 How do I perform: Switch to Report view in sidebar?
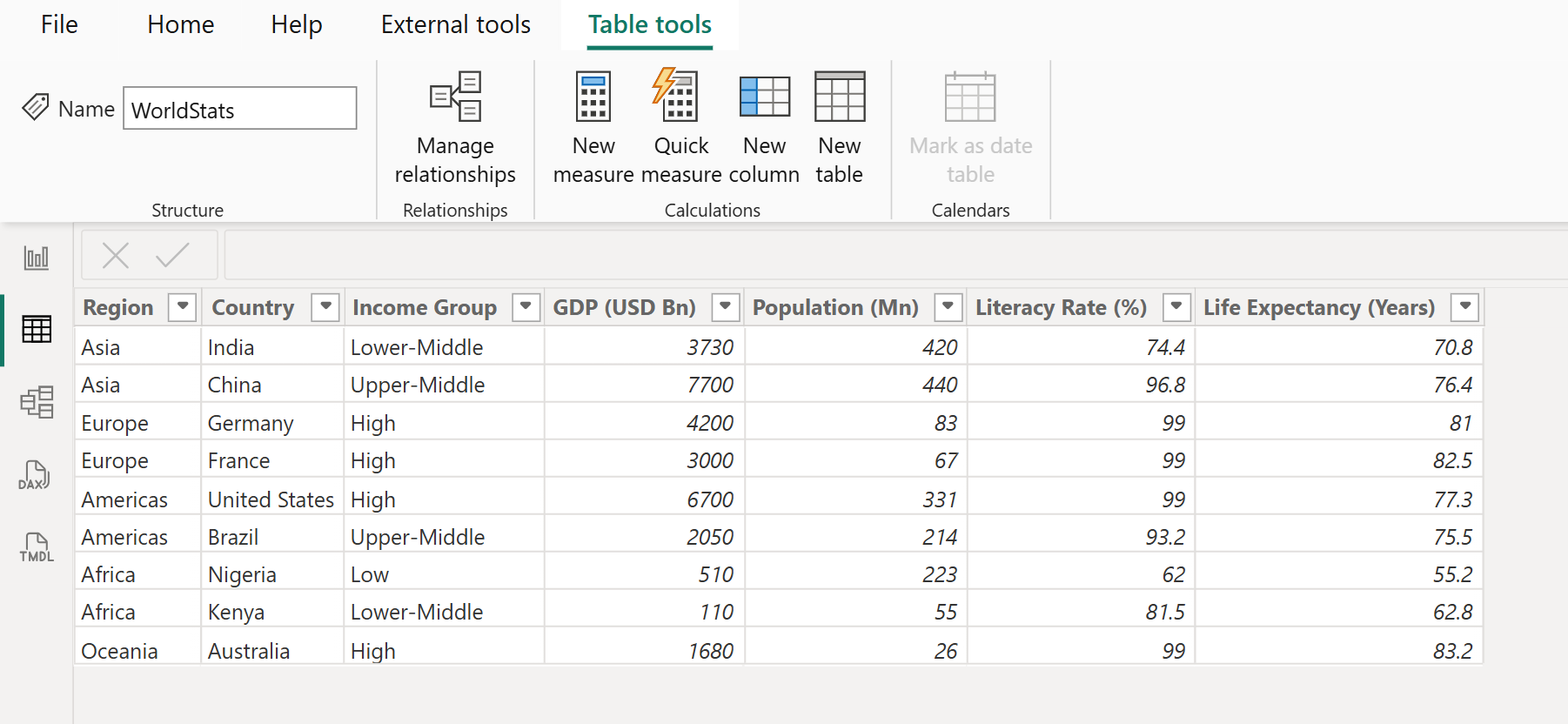point(37,258)
